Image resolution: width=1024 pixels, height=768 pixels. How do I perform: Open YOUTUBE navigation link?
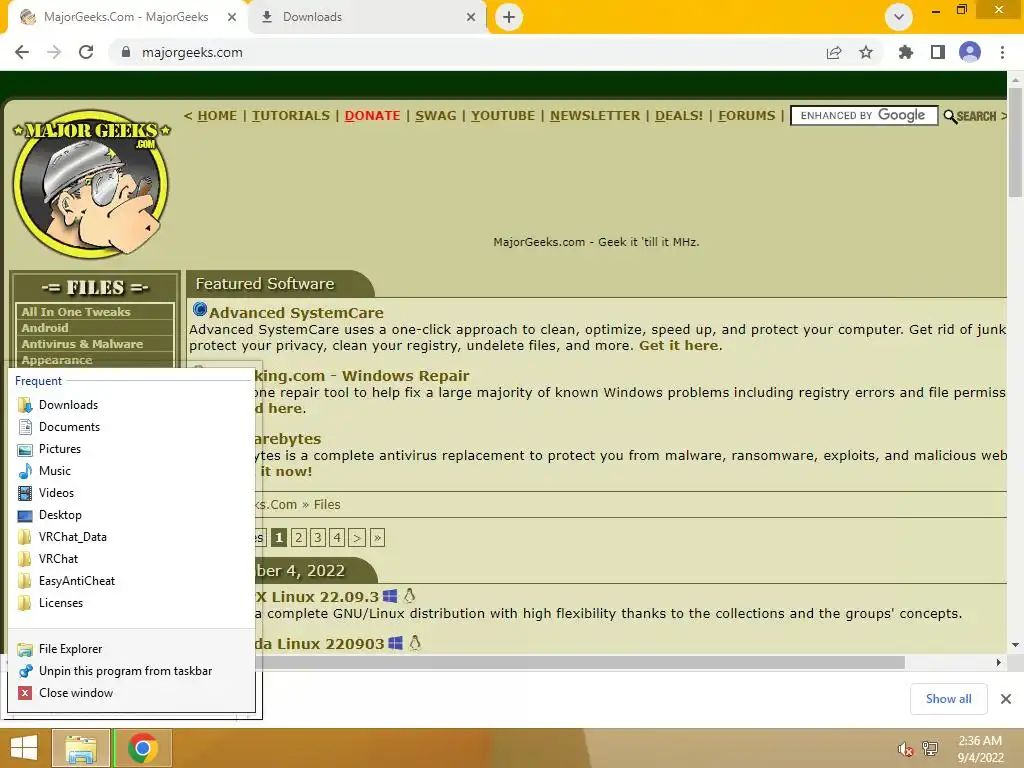click(503, 116)
